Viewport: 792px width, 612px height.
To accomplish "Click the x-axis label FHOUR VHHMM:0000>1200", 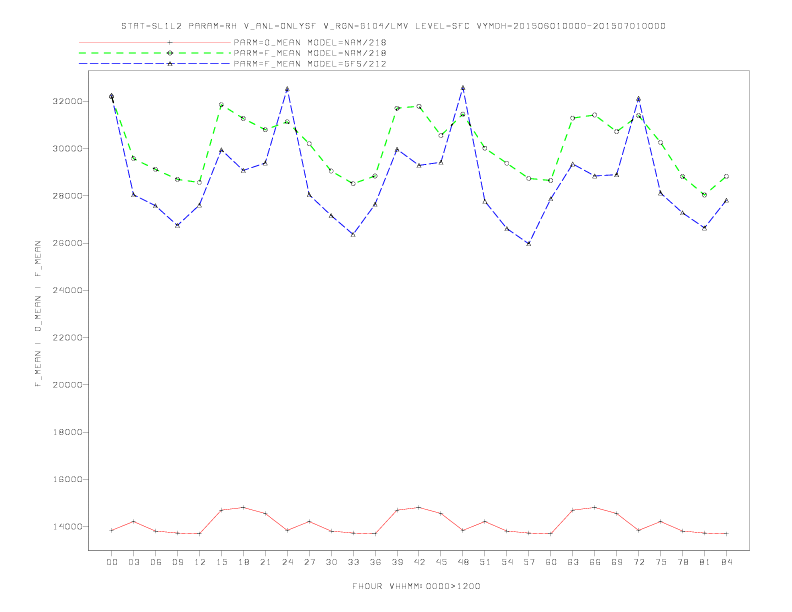I will tap(416, 586).
